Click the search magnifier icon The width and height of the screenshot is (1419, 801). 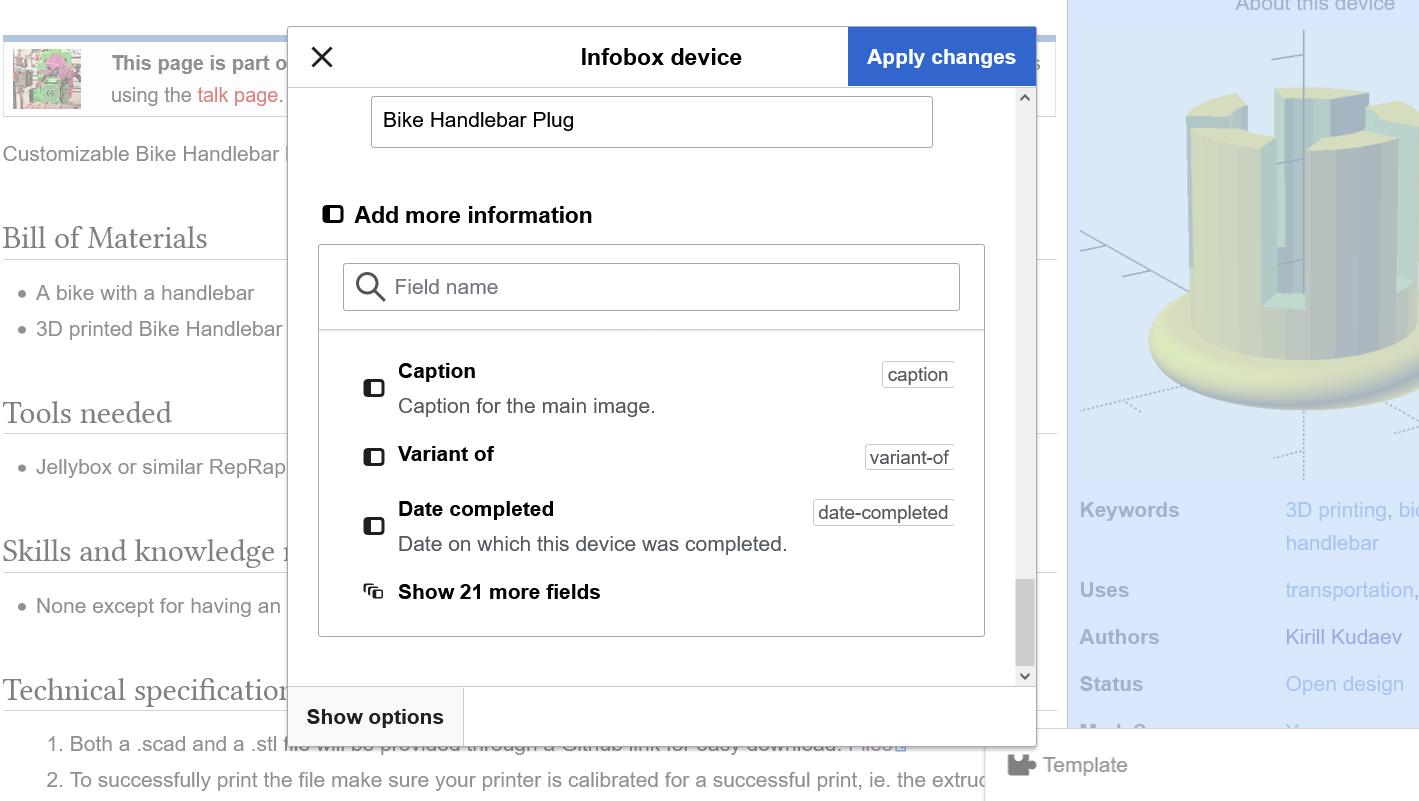tap(370, 287)
